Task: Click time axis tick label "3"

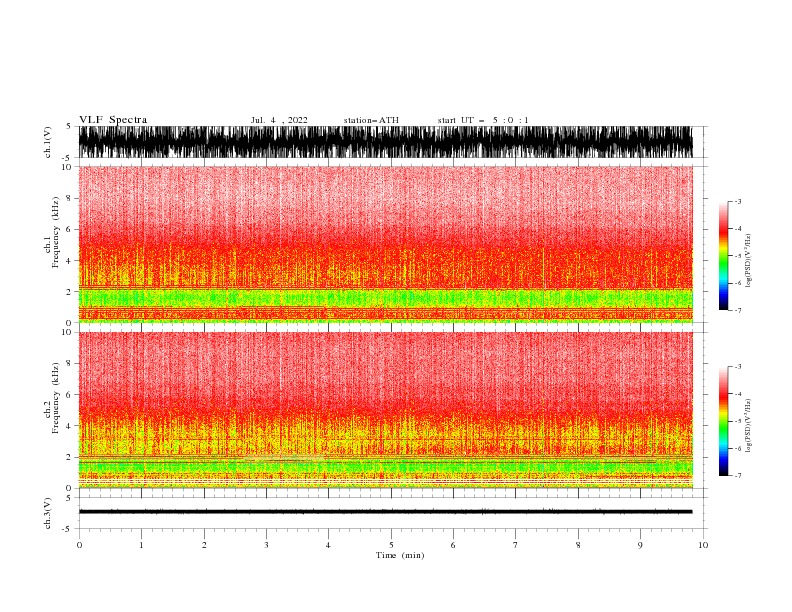Action: click(266, 545)
